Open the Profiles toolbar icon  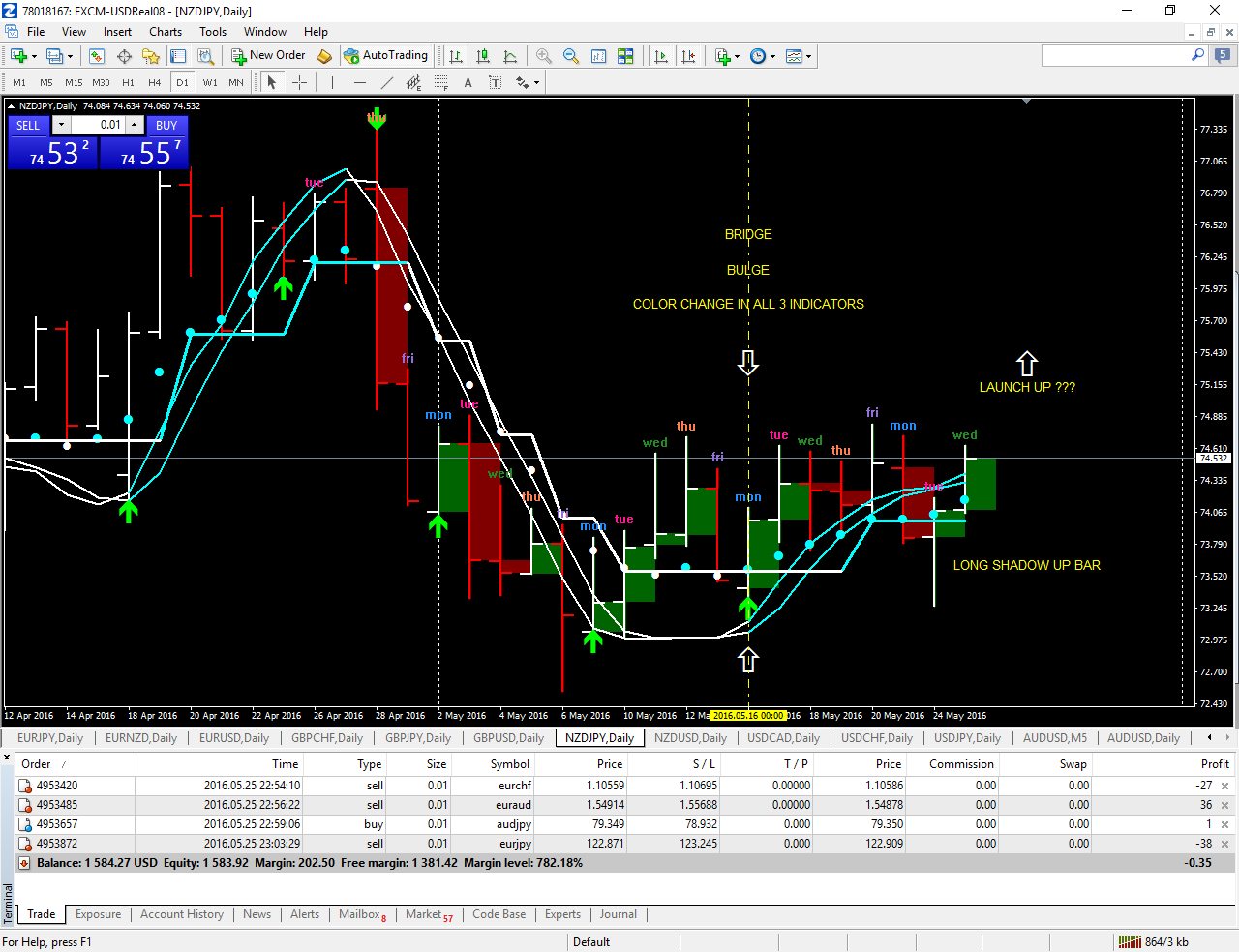pos(55,56)
